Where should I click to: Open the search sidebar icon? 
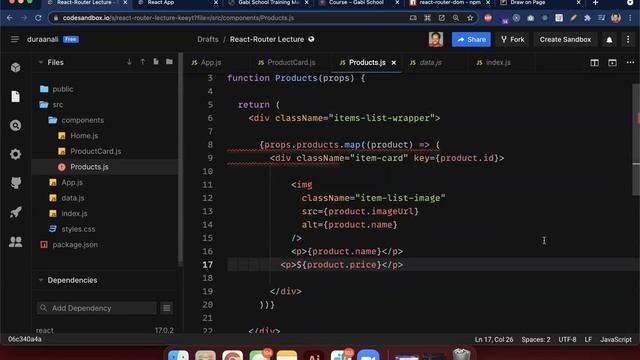(x=16, y=125)
